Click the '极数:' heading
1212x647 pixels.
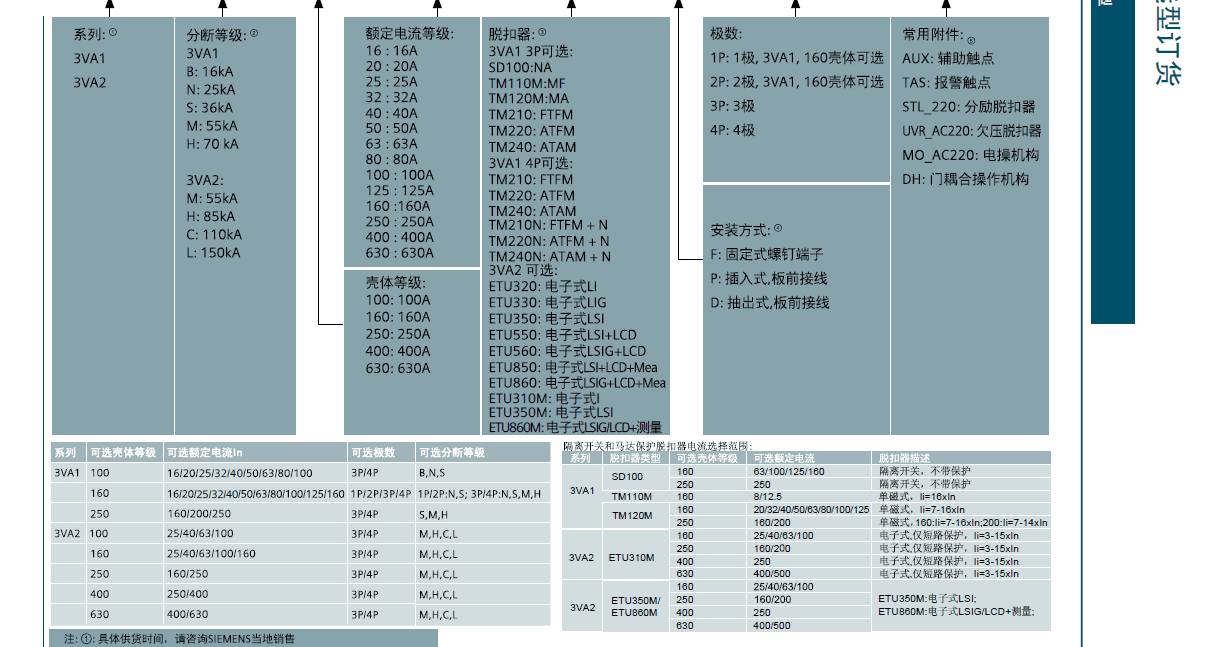pos(726,34)
